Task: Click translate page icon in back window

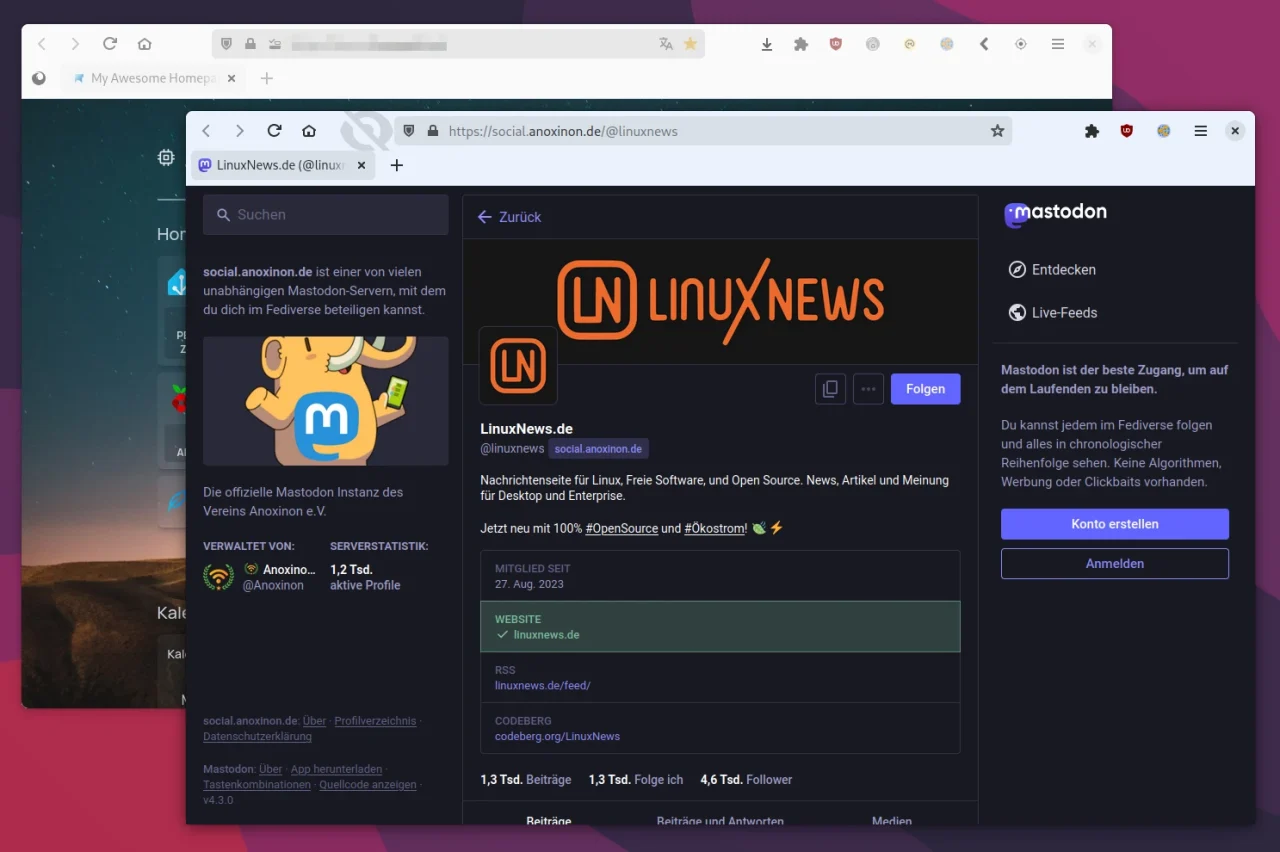Action: coord(666,44)
